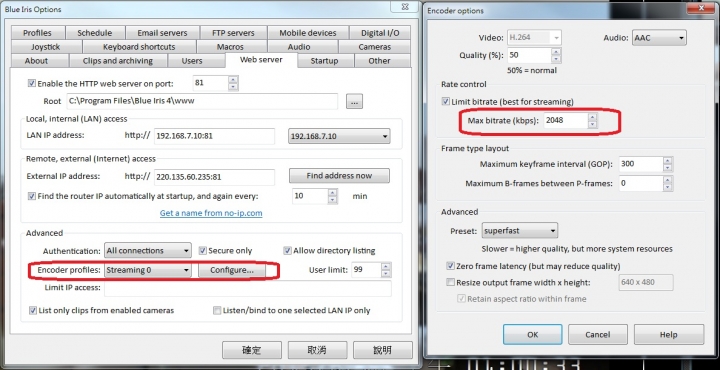The image size is (720, 370).
Task: Decrease the User limit spinner
Action: [x=386, y=274]
